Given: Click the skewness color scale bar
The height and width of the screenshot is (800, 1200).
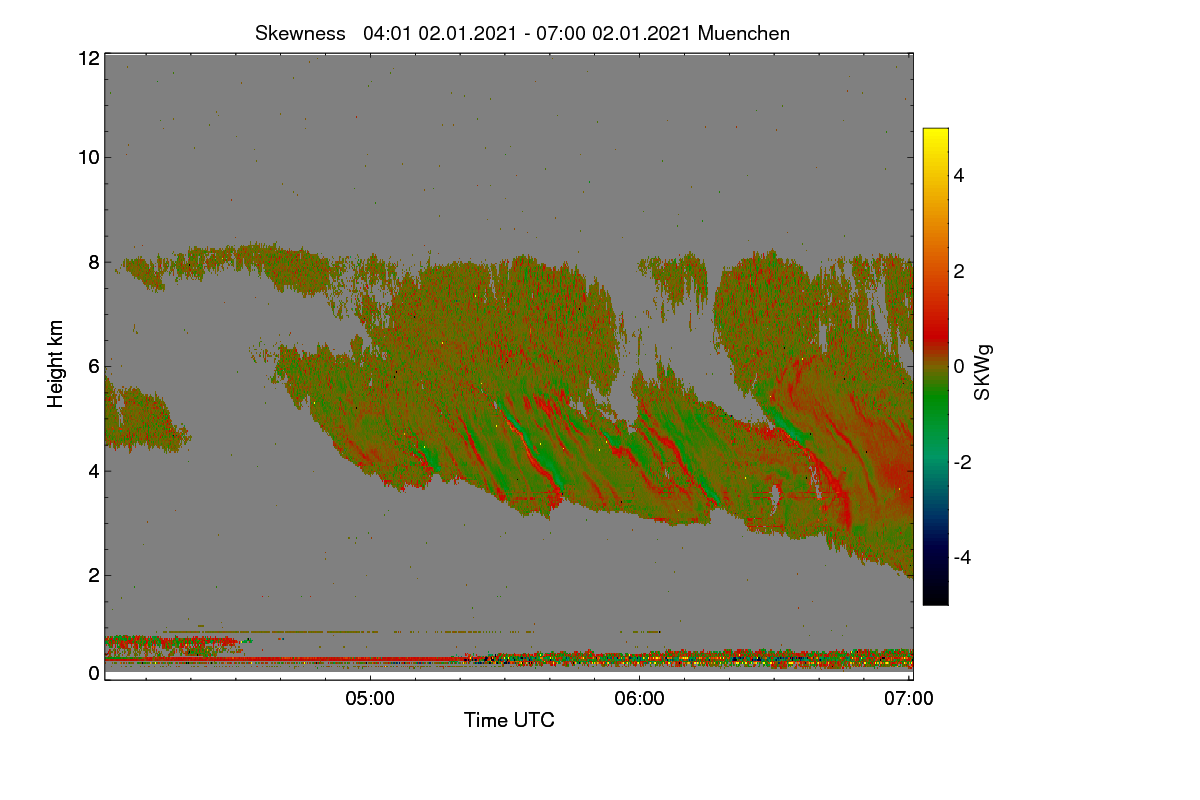Looking at the screenshot, I should tap(935, 366).
